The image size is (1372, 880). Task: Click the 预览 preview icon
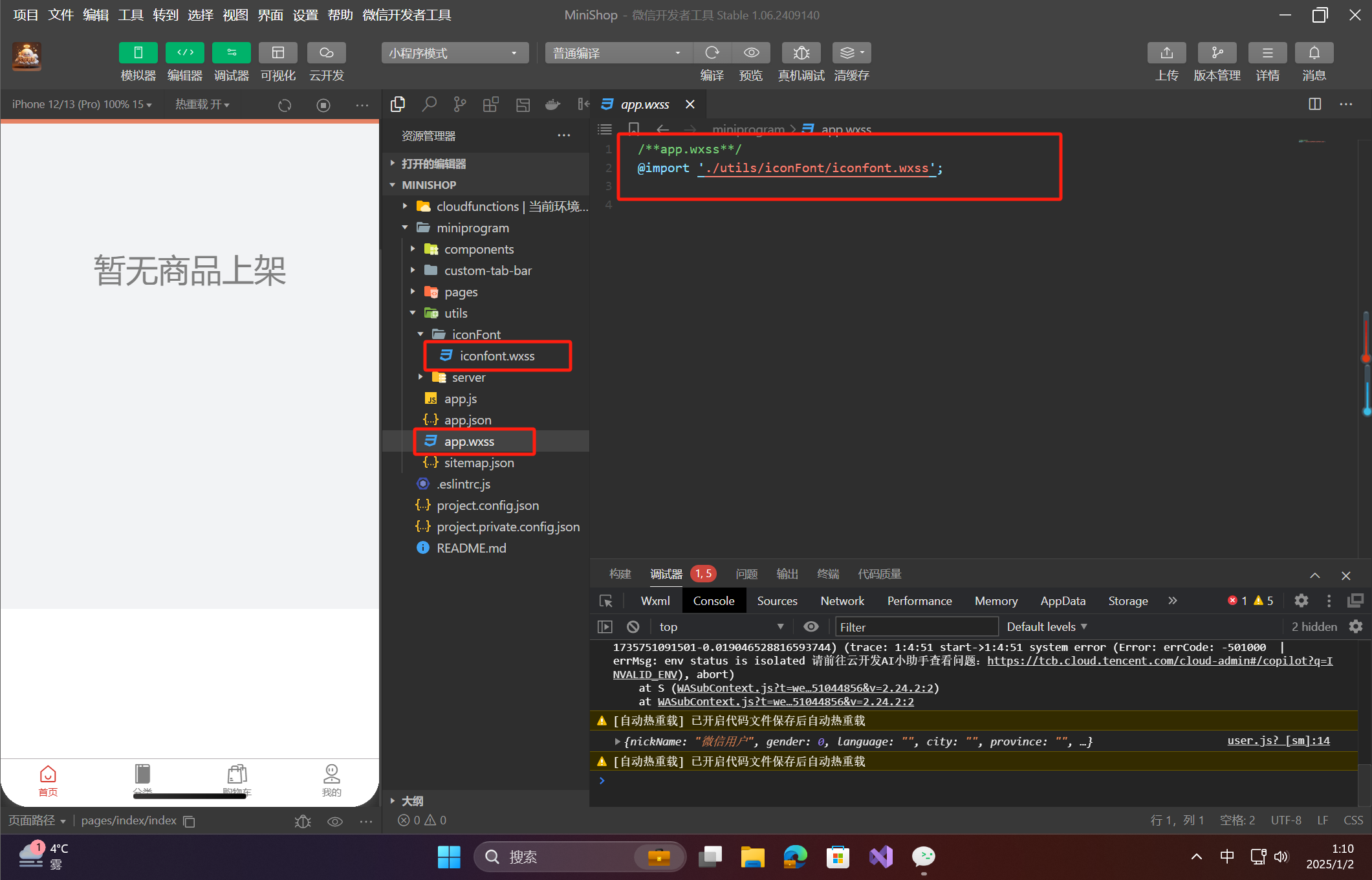(x=751, y=53)
